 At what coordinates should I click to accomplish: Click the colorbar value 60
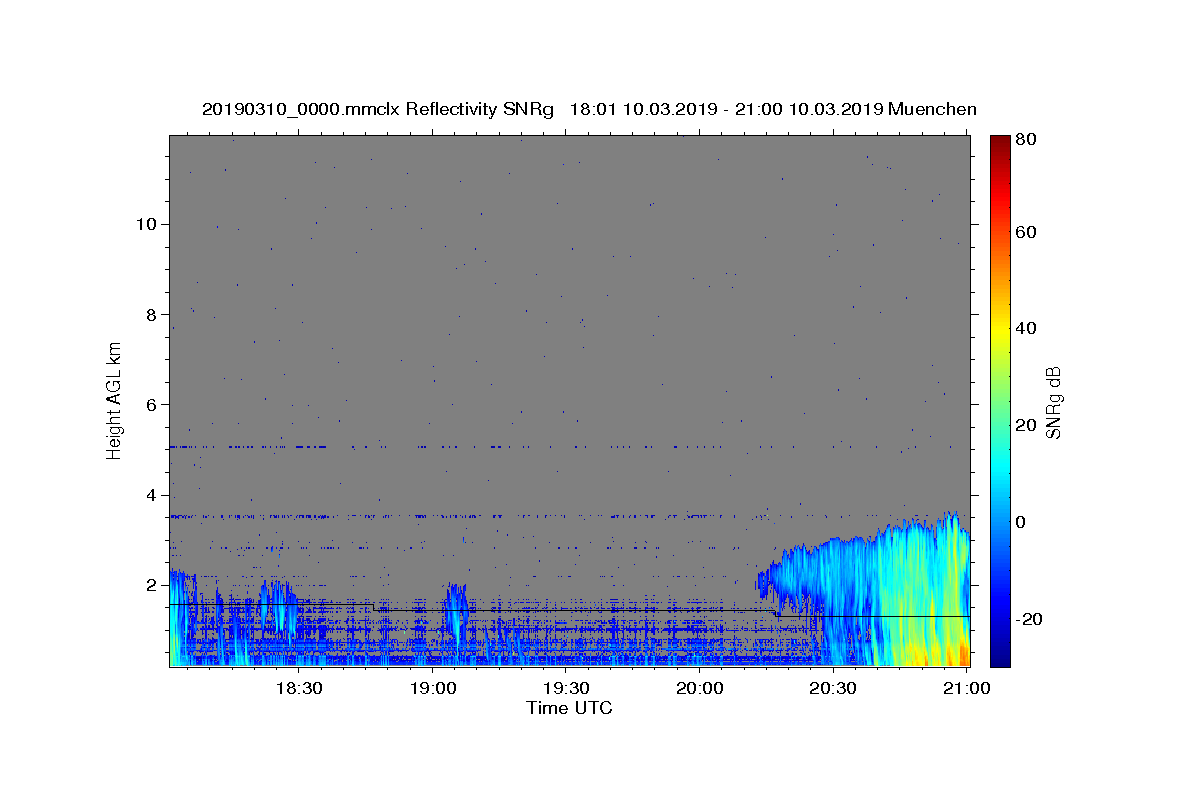[1026, 232]
